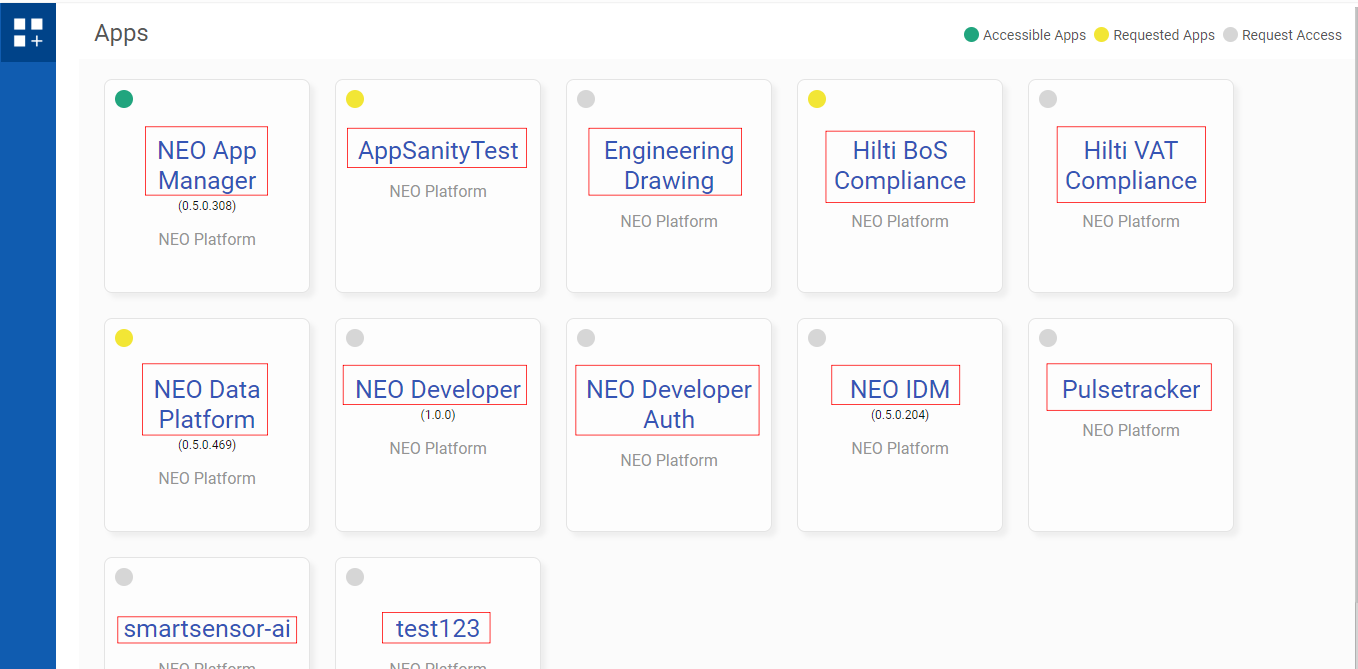Click 'NEO Platform' text under Hilti VAT Compliance
1358x669 pixels.
click(1131, 221)
